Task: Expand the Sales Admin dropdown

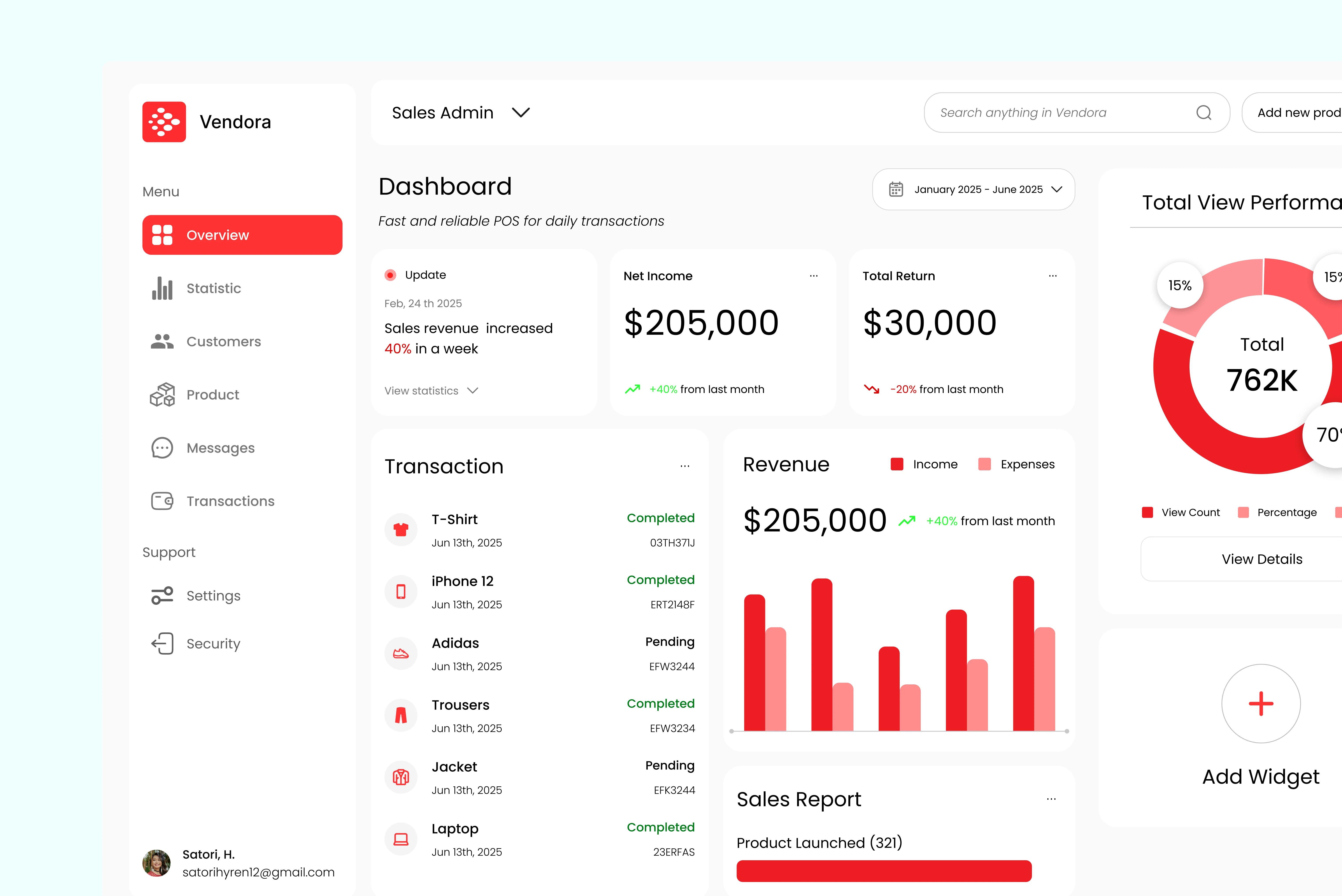Action: (520, 112)
